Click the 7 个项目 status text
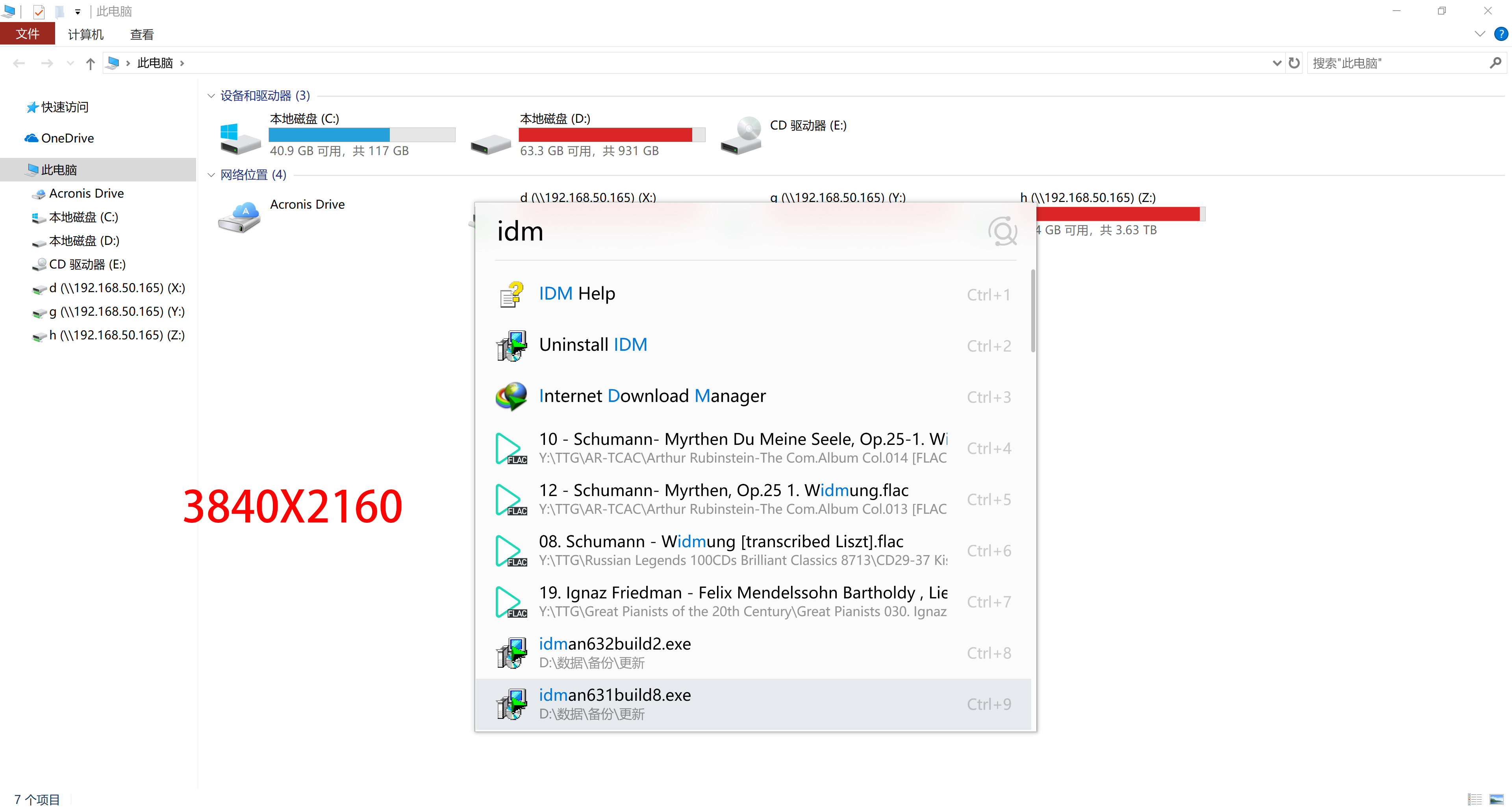1512x811 pixels. click(x=37, y=799)
